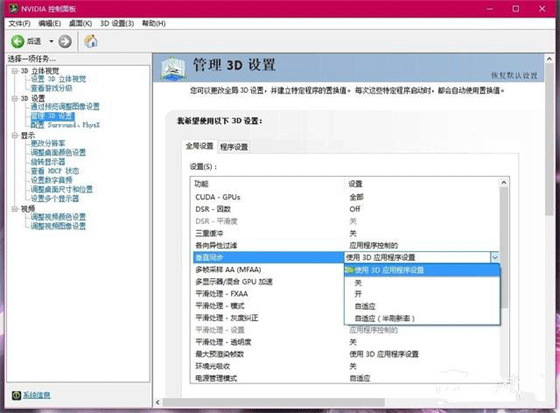Click the Manage 3D Settings header image
560x413 pixels.
pyautogui.click(x=173, y=68)
